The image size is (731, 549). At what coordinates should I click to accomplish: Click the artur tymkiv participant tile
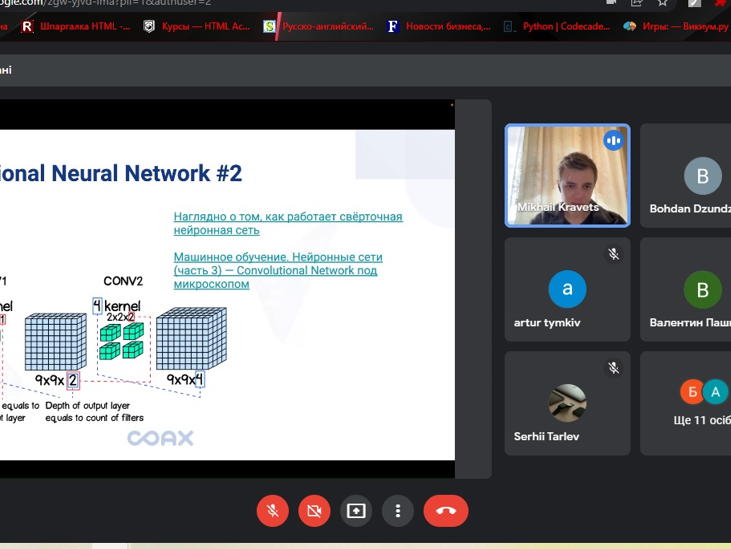pos(567,290)
